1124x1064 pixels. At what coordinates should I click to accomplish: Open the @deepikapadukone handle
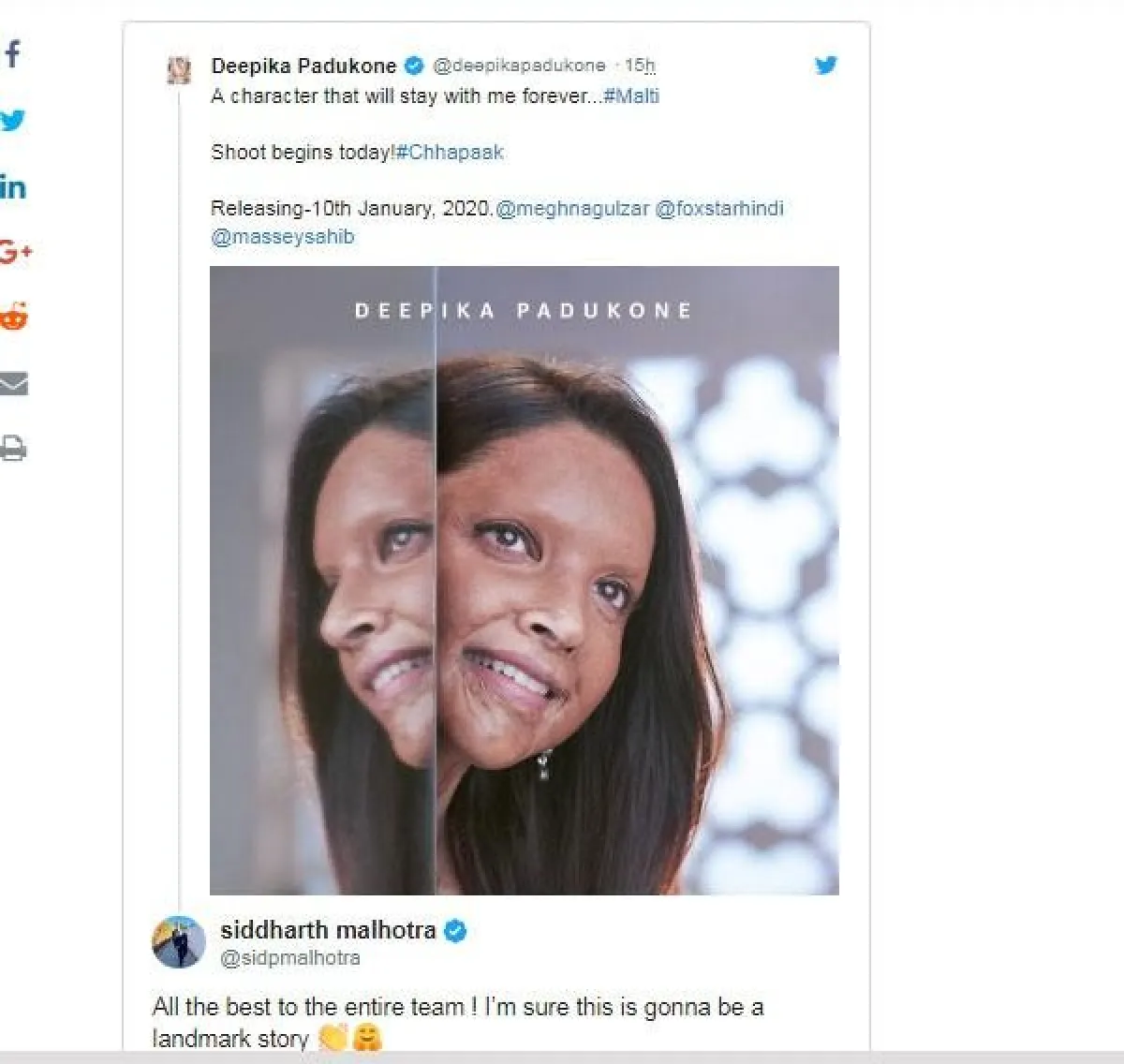tap(519, 66)
